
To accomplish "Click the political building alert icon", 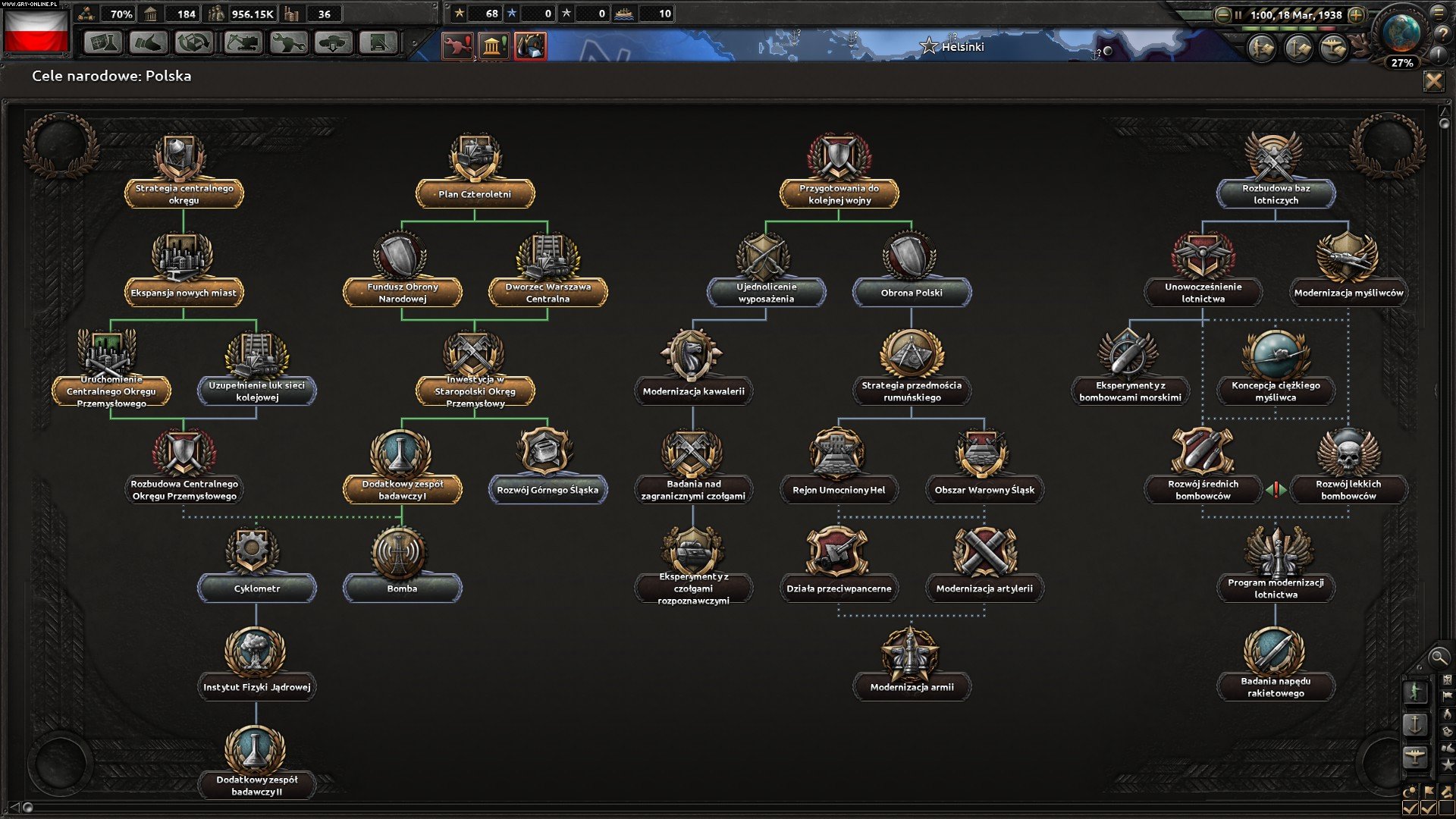I will [494, 47].
